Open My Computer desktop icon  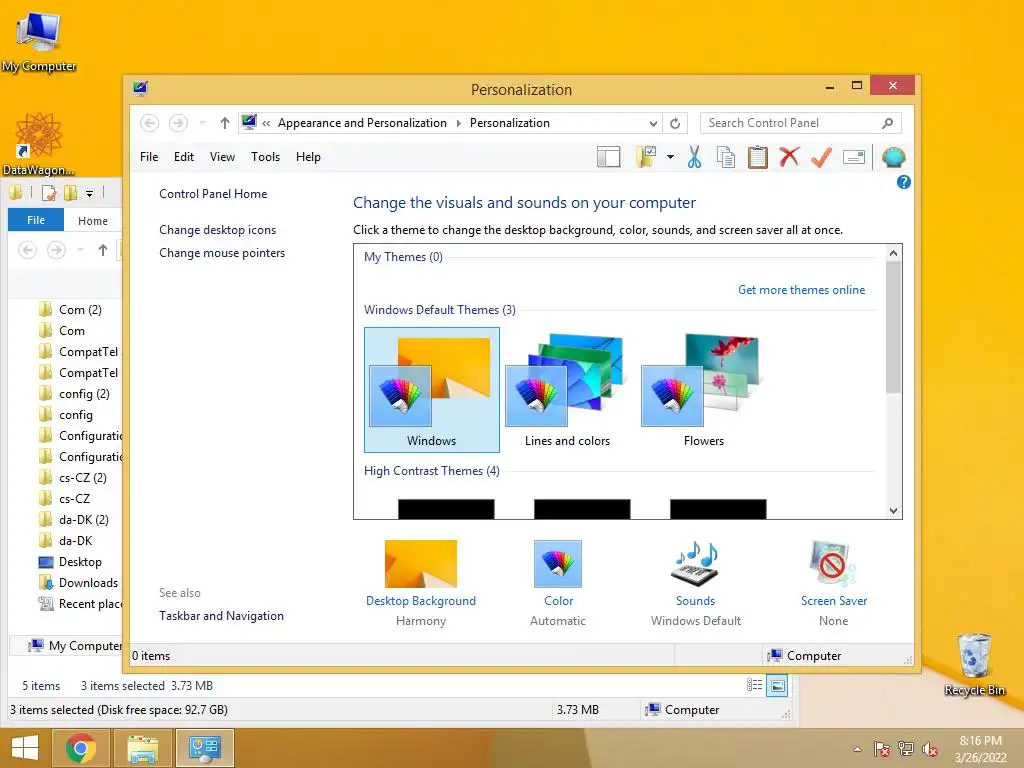coord(39,40)
